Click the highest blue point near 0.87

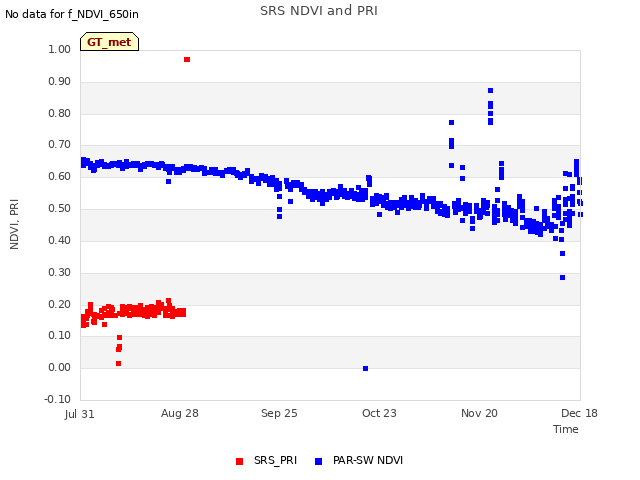tap(491, 91)
